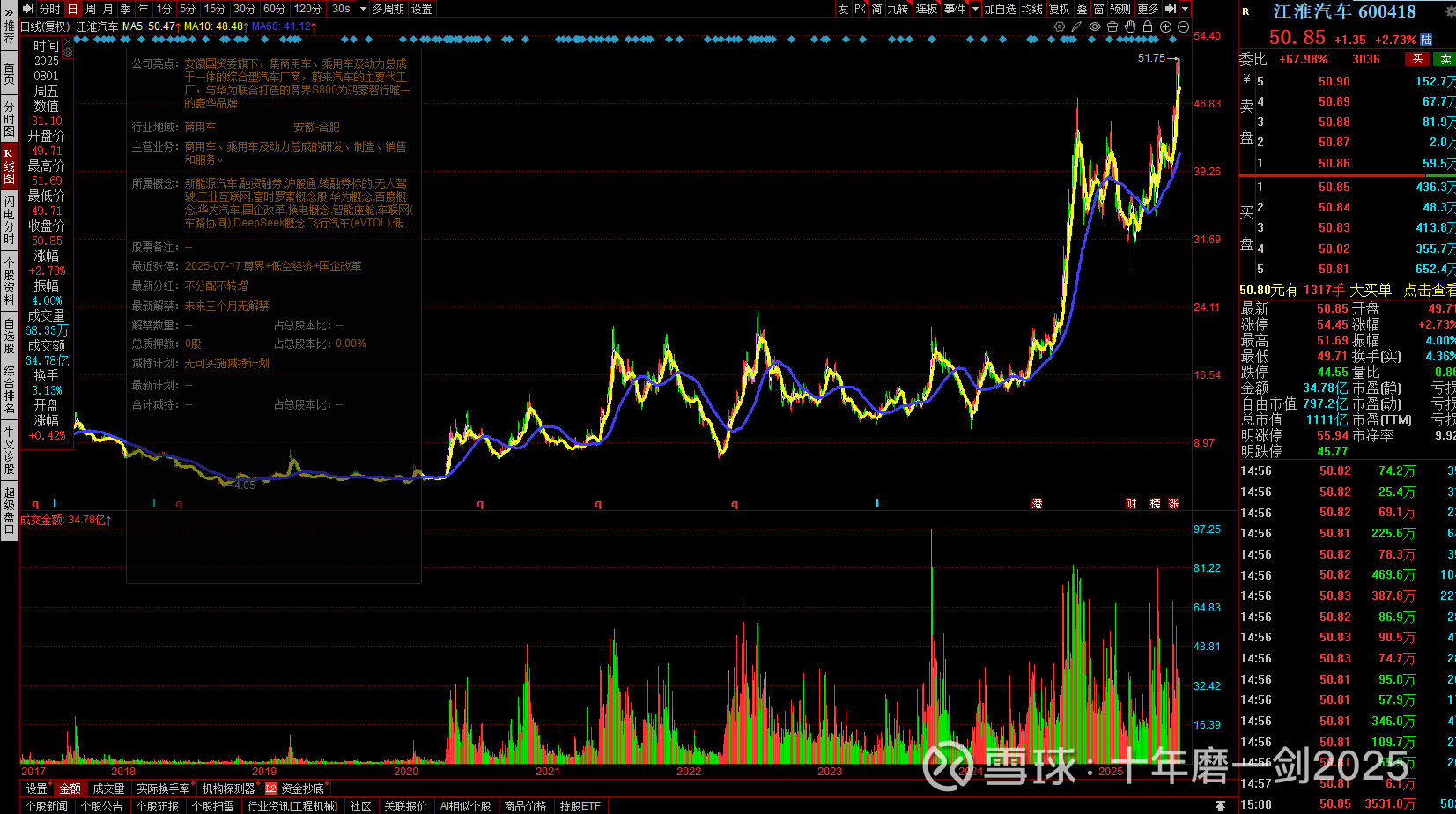Expand the dropdown arrow after 事件
1456x814 pixels.
(975, 9)
